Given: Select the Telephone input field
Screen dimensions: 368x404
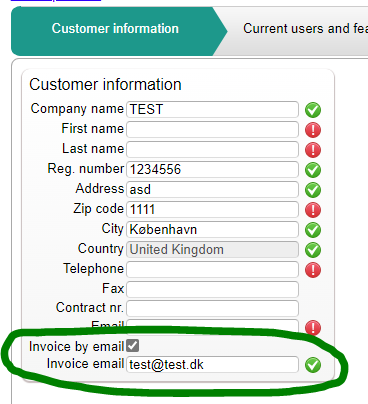Looking at the screenshot, I should click(212, 269).
